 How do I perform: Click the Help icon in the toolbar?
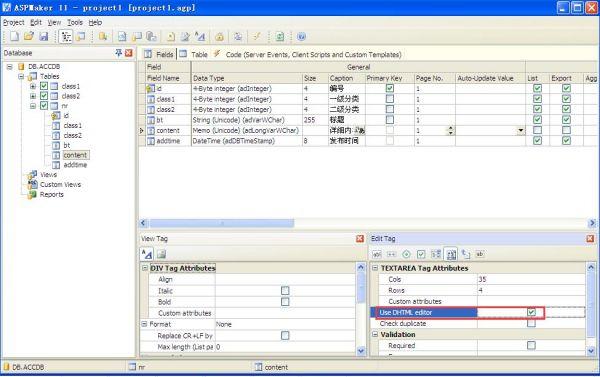301,37
